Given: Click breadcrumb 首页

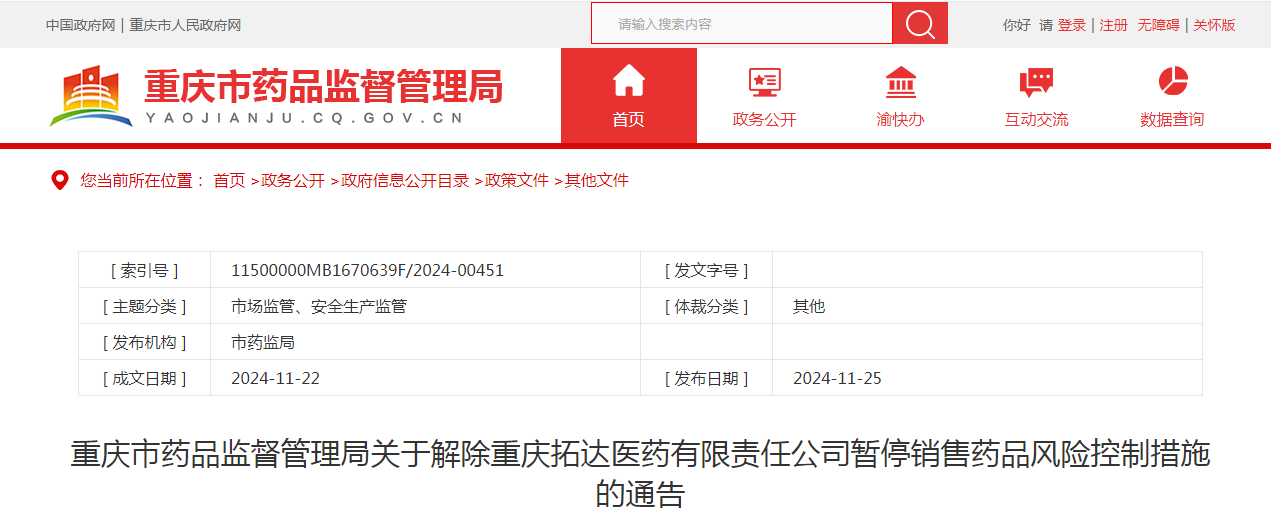Looking at the screenshot, I should (229, 181).
